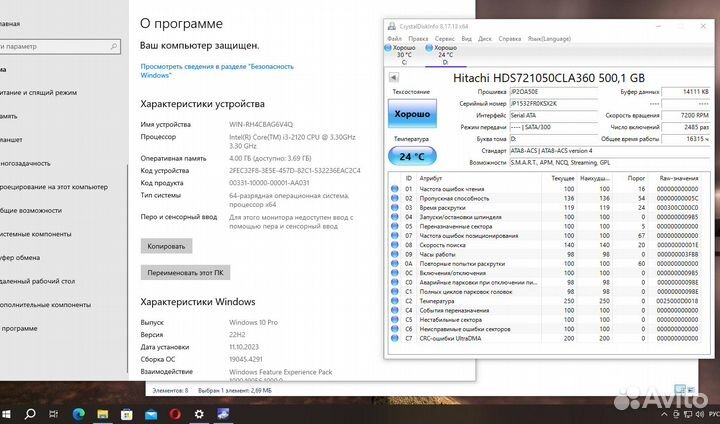Click the Settings search magnifier icon
Screen dimensions: 720x424
pyautogui.click(x=113, y=46)
